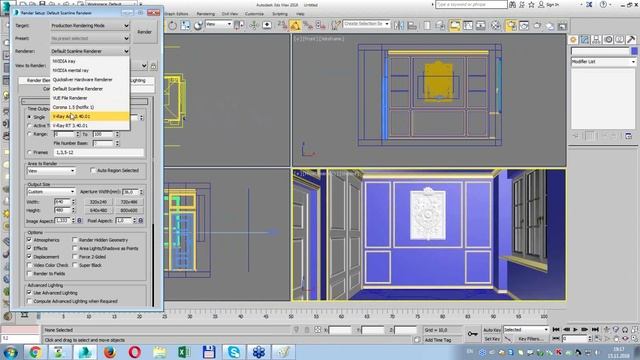Enable Render Hidden Geometry checkbox
The width and height of the screenshot is (640, 360).
75,240
